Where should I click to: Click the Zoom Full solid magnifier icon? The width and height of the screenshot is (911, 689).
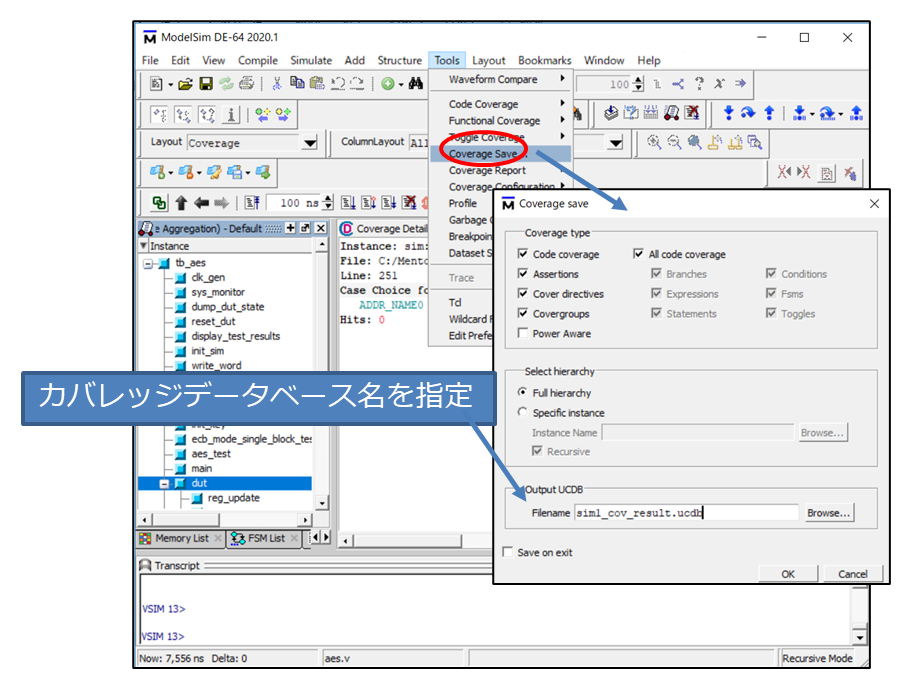[x=694, y=142]
